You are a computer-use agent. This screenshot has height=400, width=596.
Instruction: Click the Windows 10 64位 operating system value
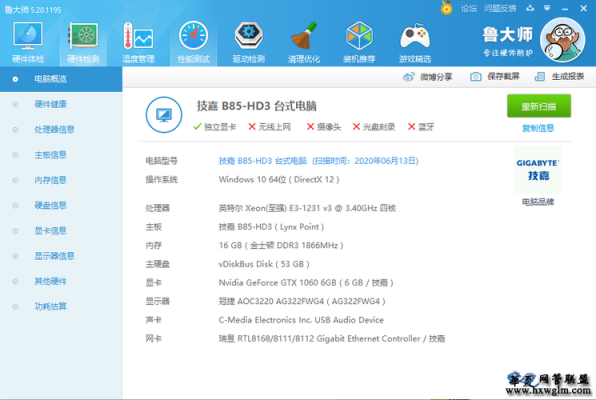pos(279,179)
